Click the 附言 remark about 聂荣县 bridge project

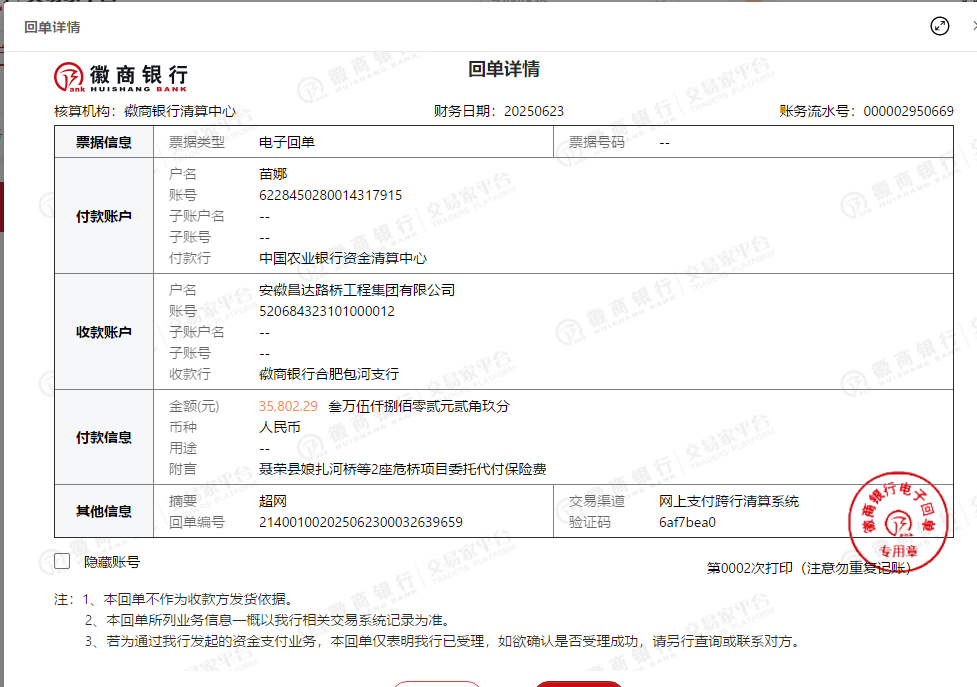click(x=402, y=469)
